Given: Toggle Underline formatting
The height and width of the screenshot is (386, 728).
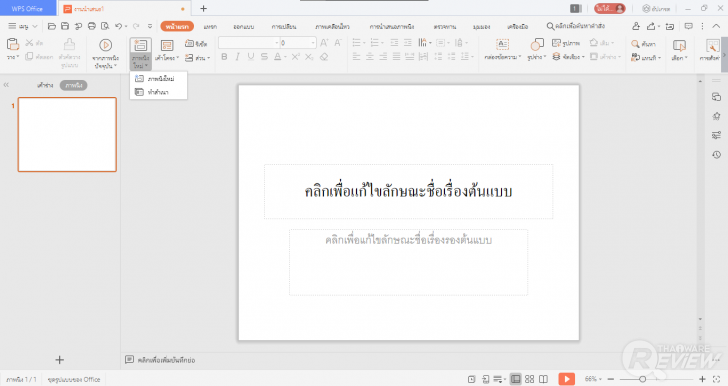Looking at the screenshot, I should pyautogui.click(x=251, y=57).
